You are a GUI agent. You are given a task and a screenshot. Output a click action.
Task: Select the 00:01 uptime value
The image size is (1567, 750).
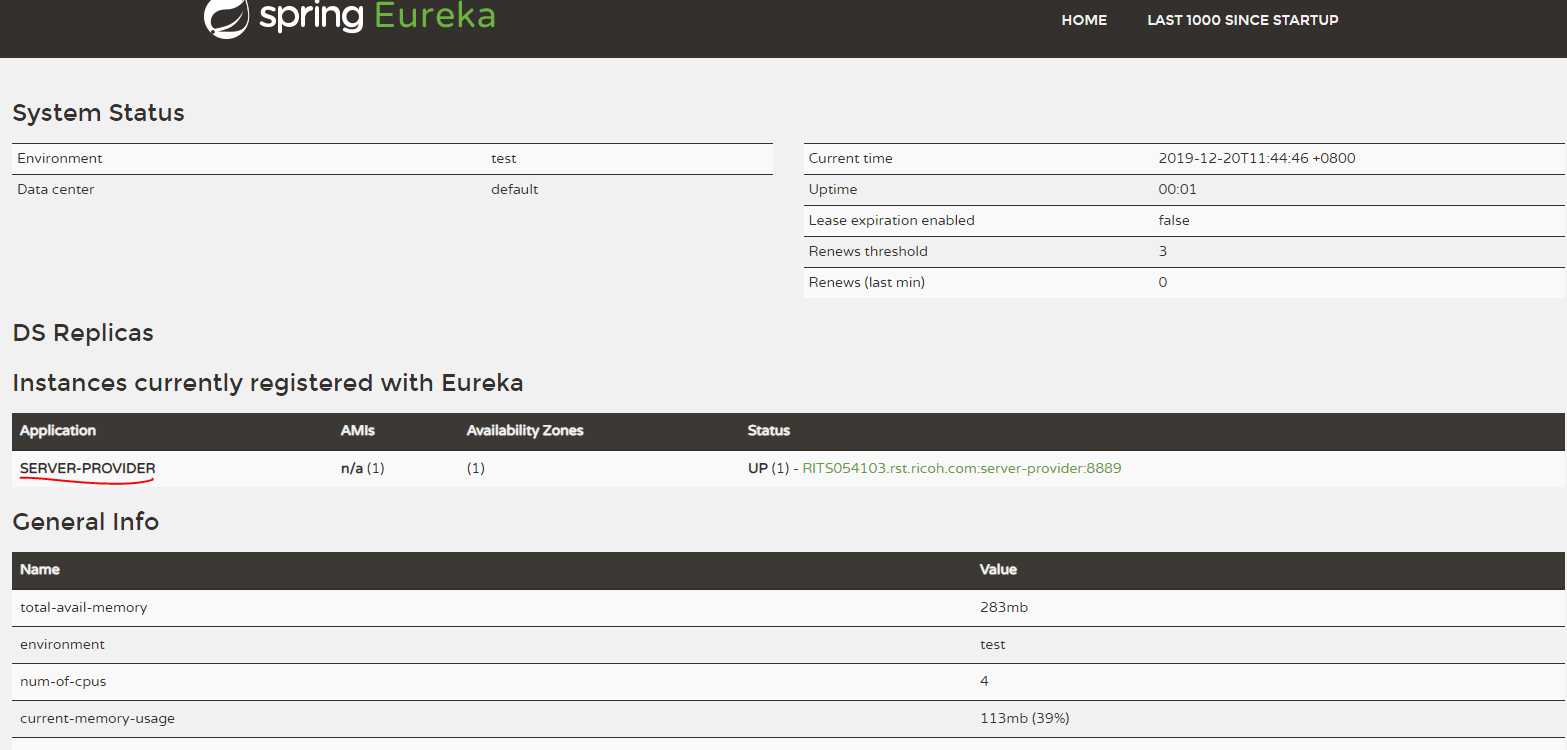click(1177, 189)
